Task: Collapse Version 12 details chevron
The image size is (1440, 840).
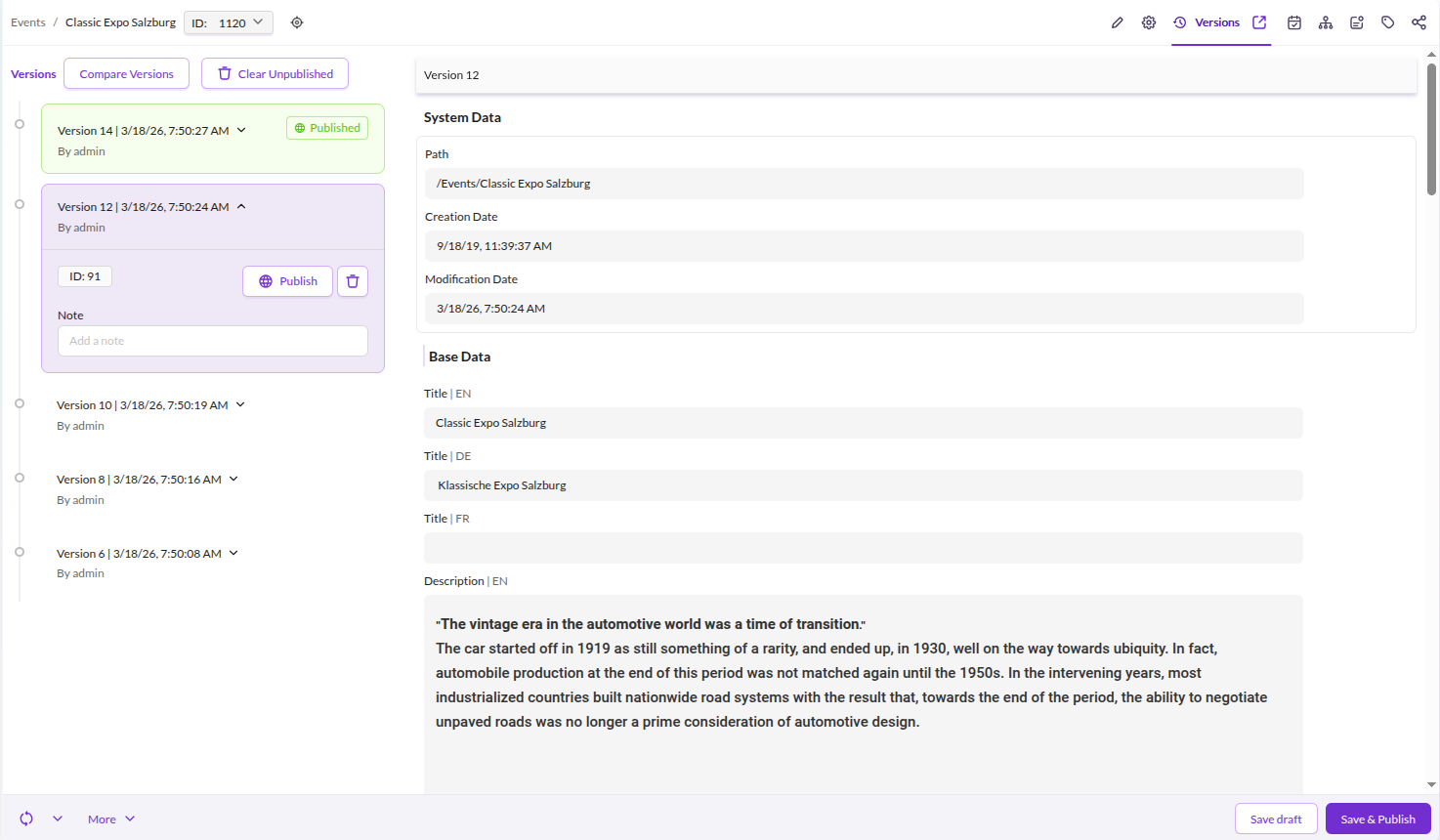Action: [x=241, y=206]
